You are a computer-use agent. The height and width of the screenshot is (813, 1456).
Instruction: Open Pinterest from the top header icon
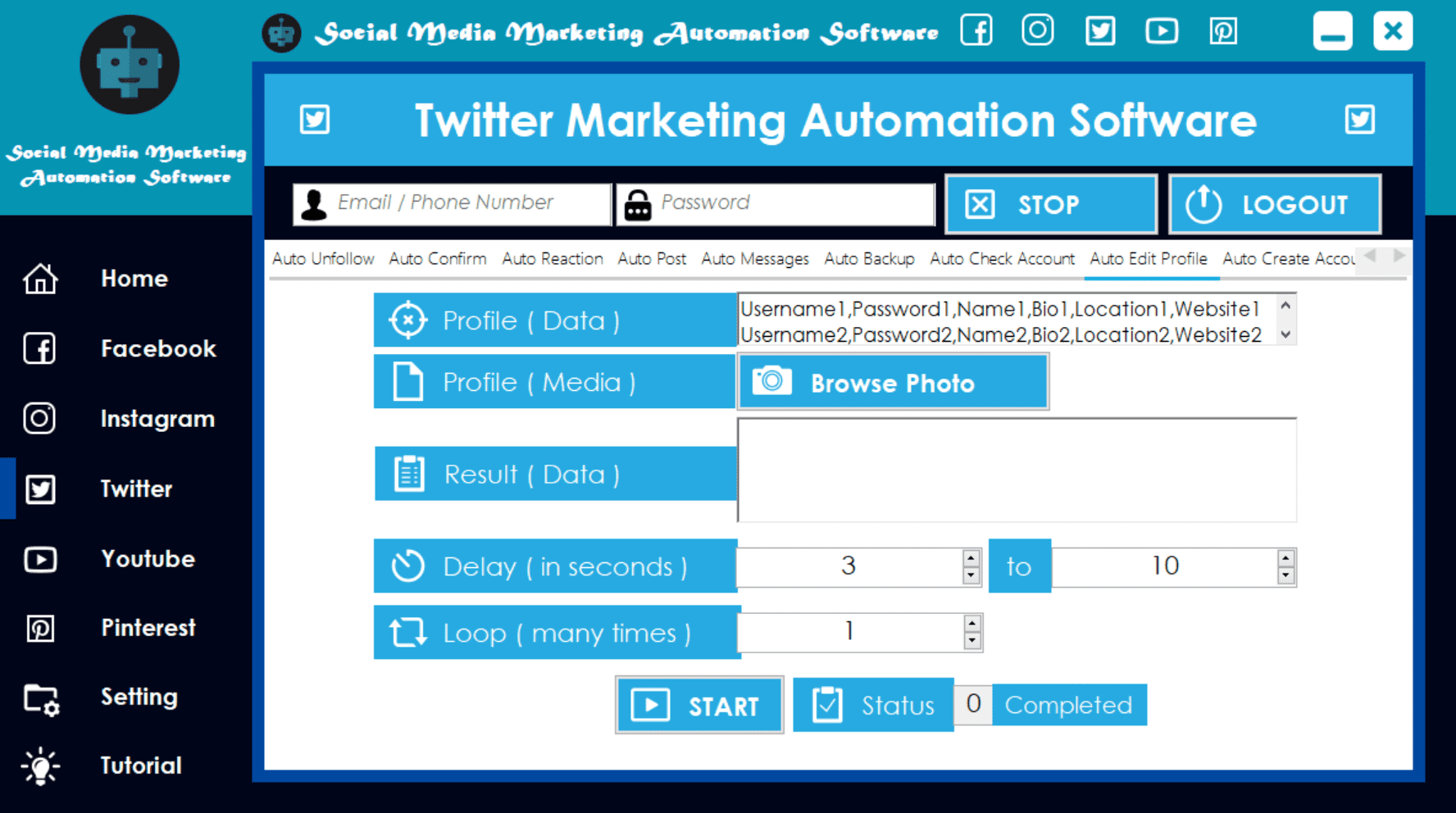[x=1223, y=31]
